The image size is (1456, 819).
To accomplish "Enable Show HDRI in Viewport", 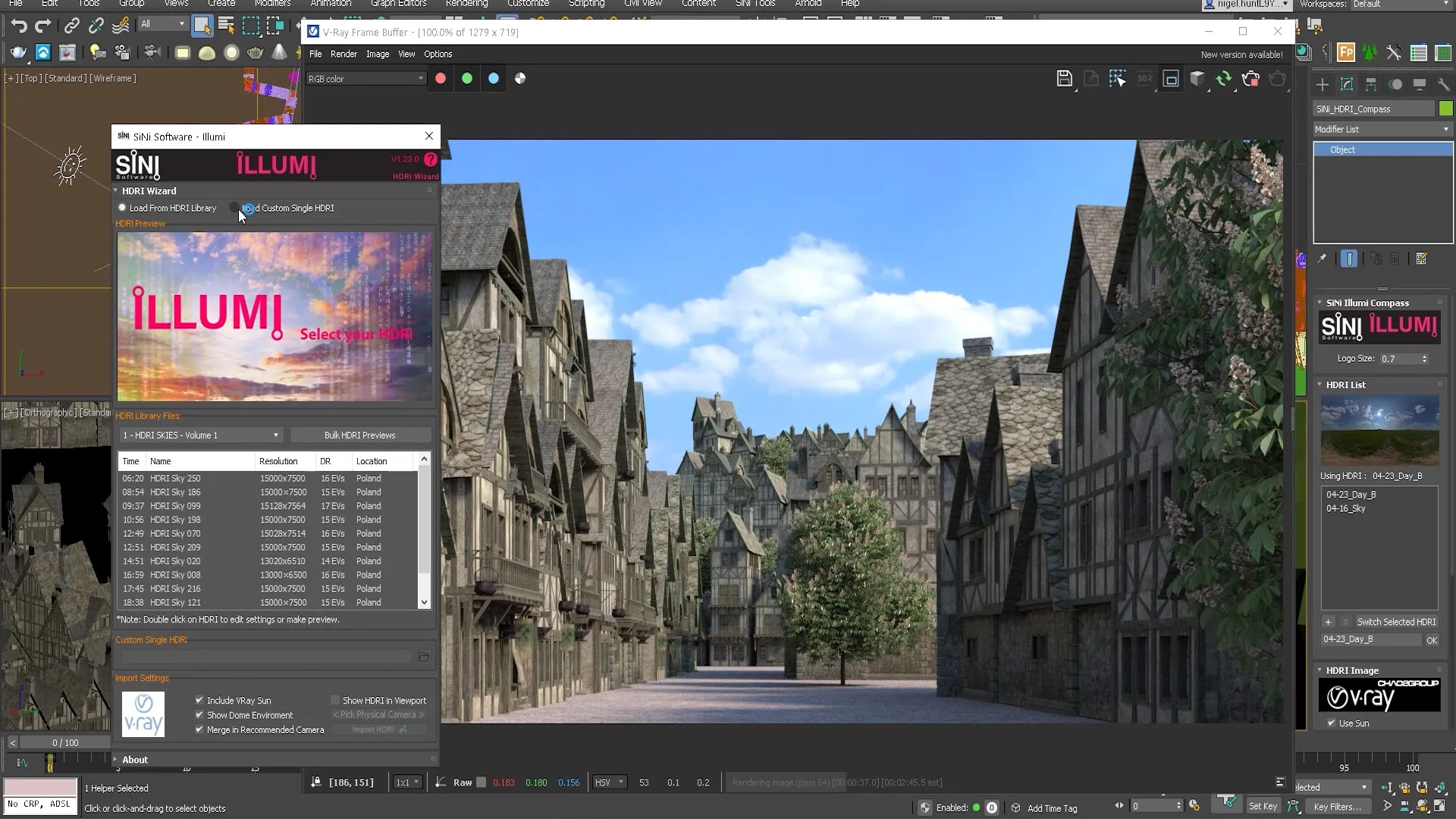I will click(x=335, y=700).
